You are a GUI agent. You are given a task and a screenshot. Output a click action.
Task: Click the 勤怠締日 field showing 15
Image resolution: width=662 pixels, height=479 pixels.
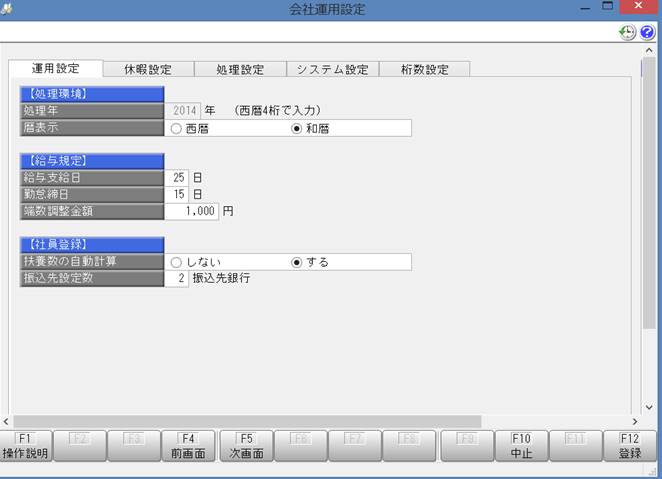[x=176, y=195]
